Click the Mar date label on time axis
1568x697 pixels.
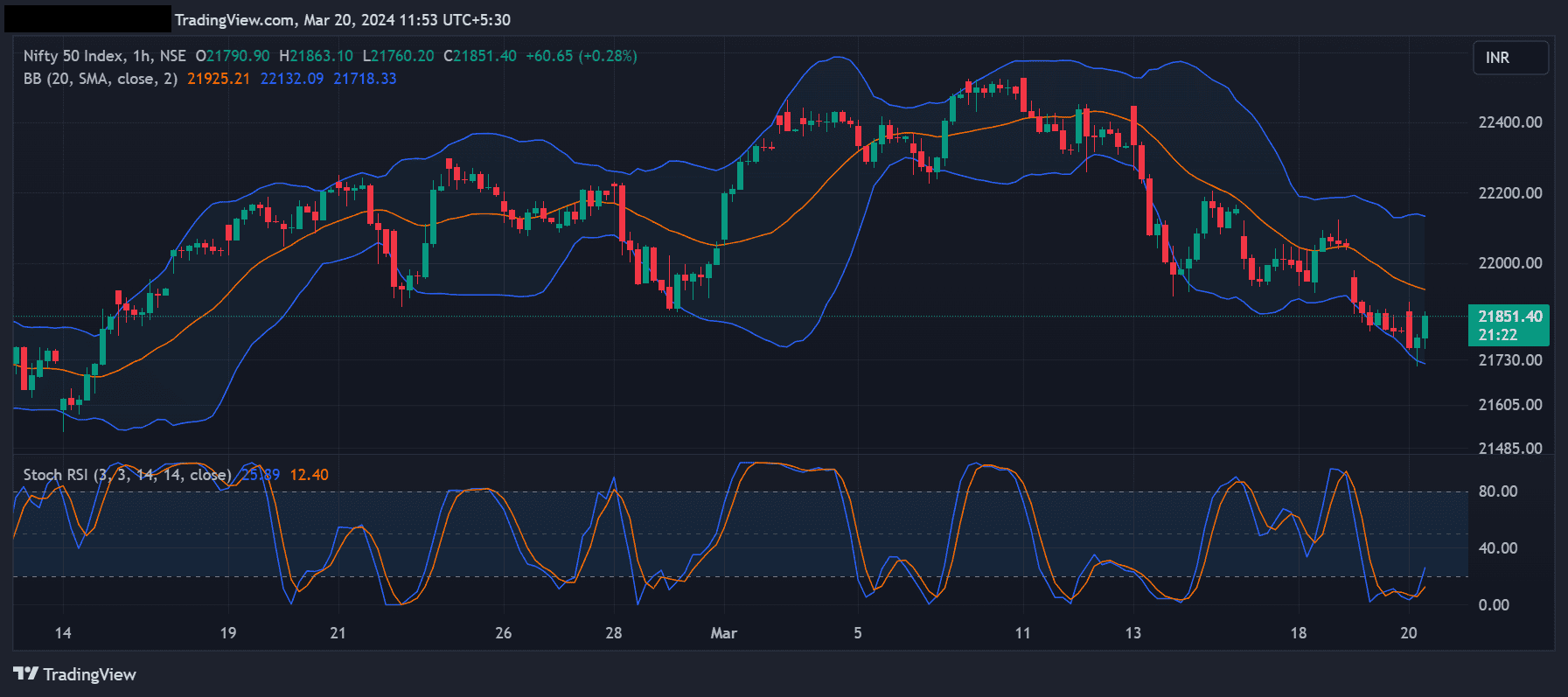coord(724,633)
